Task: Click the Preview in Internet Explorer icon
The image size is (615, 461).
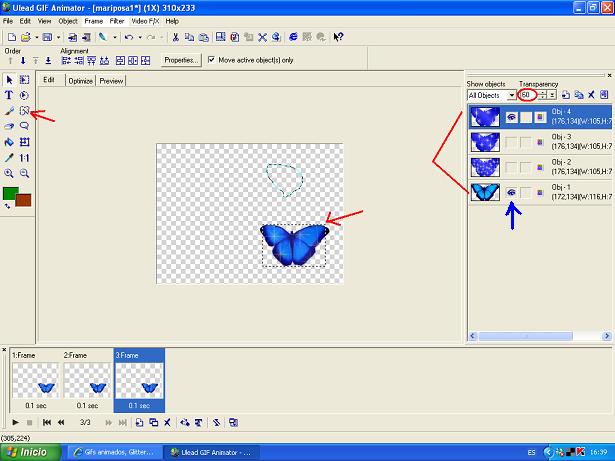Action: point(293,37)
